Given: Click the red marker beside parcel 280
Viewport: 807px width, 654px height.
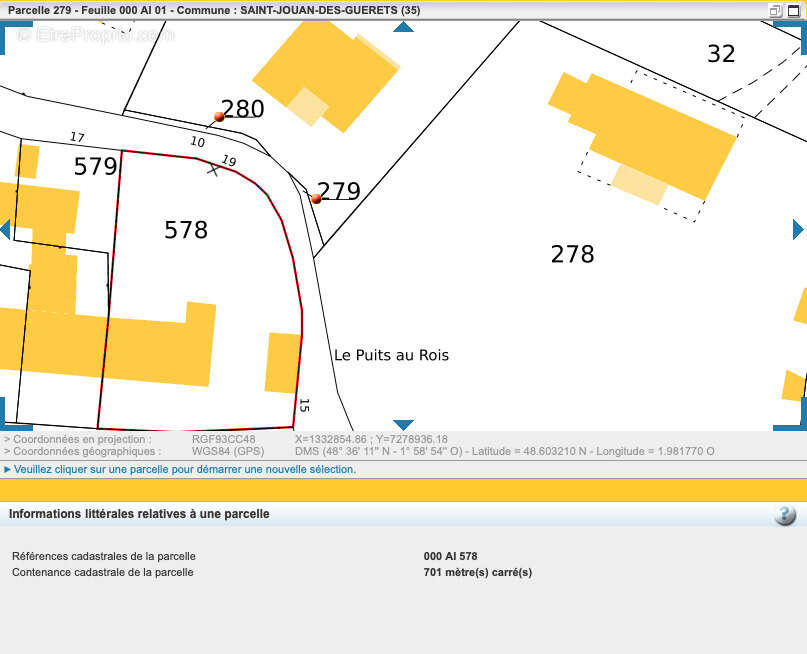Looking at the screenshot, I should click(x=219, y=117).
